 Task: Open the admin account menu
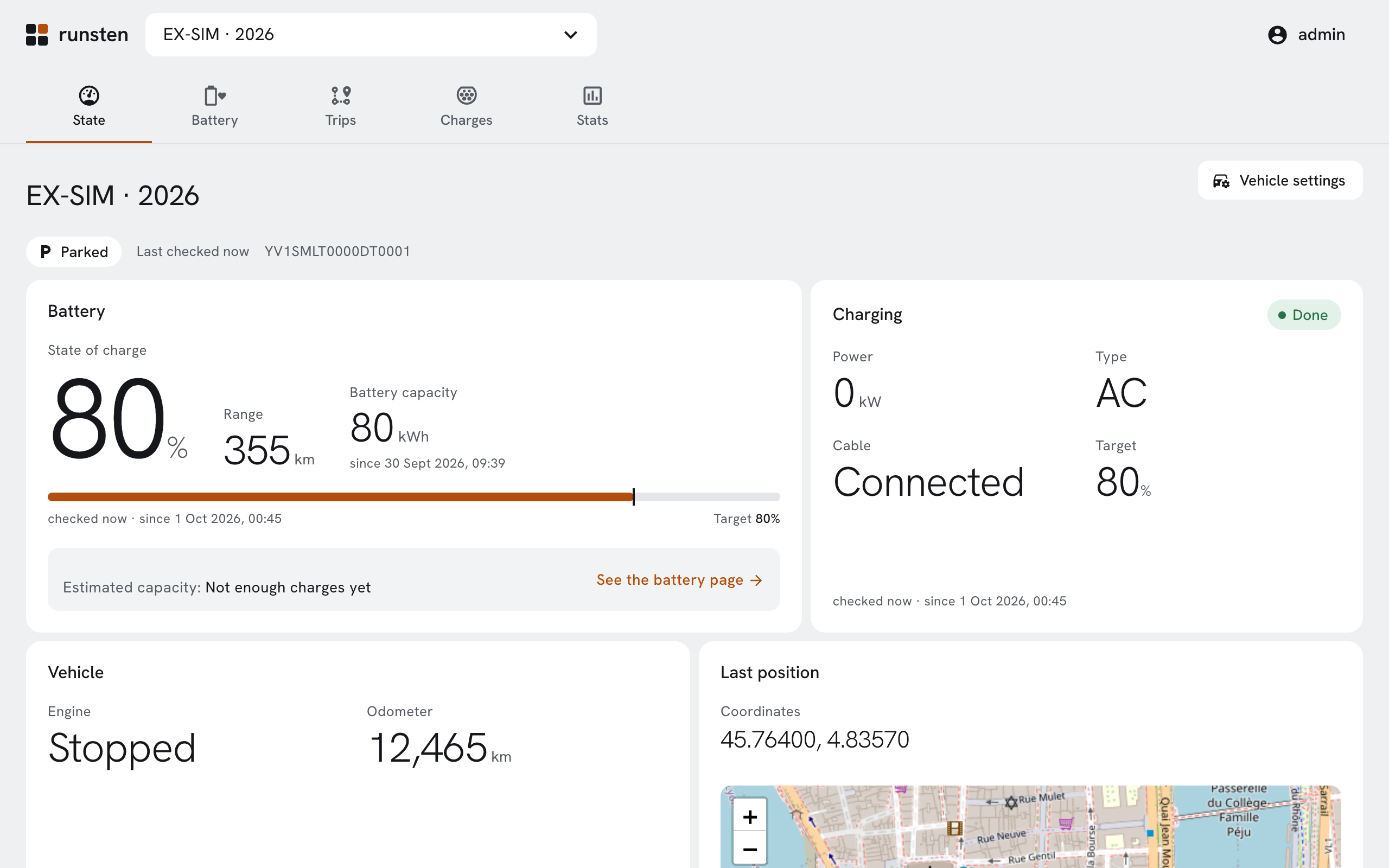click(x=1307, y=34)
